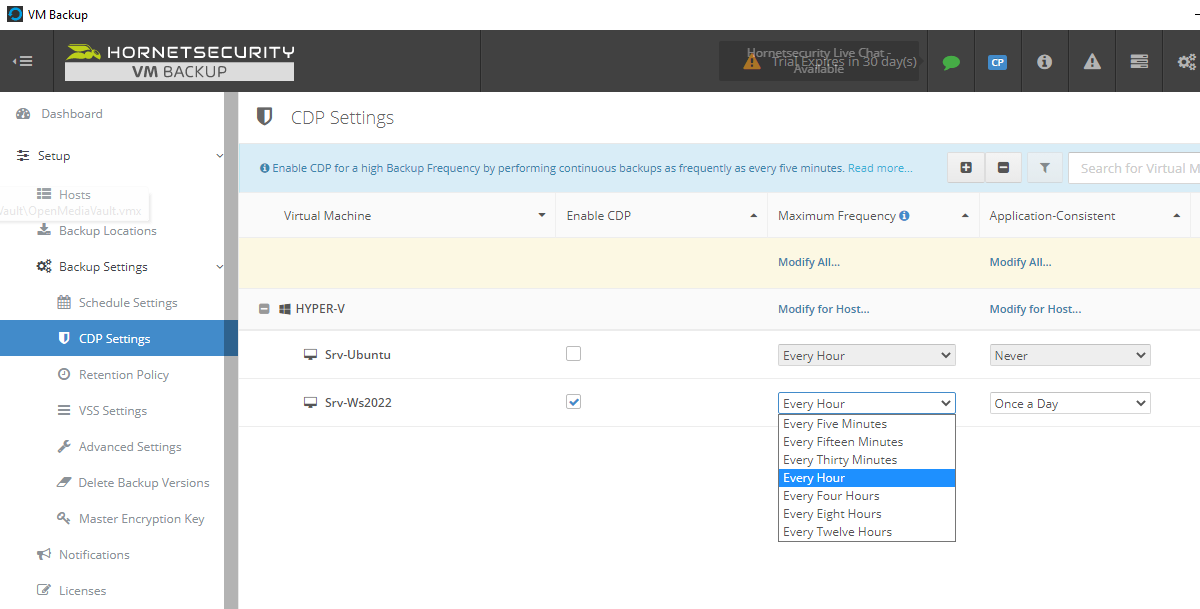The image size is (1200, 609).
Task: Choose the highlighted Every Hour option
Action: coord(867,478)
